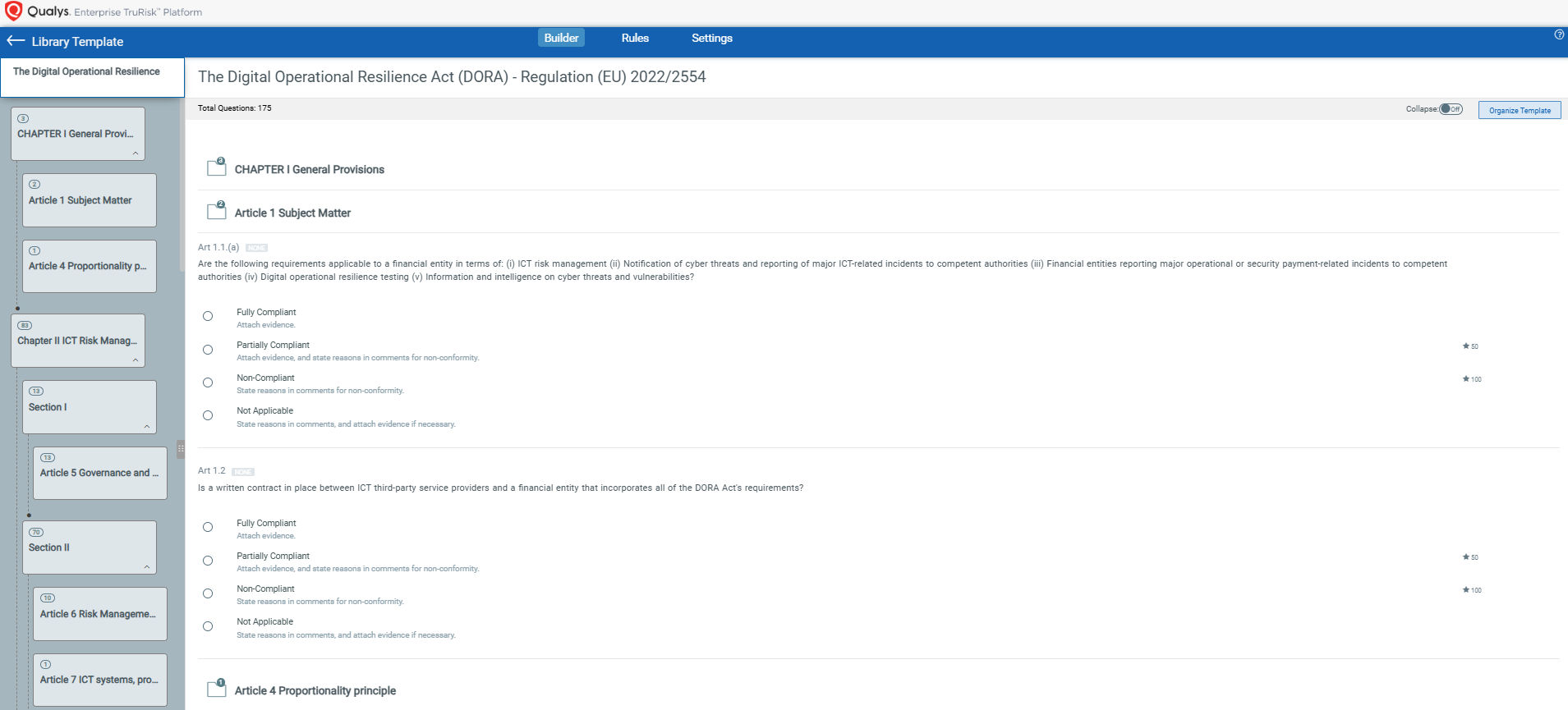
Task: Open the help question mark icon
Action: coord(1559,34)
